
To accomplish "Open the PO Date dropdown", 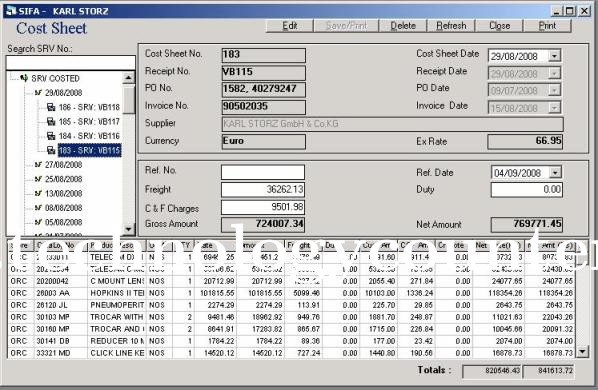I will [554, 91].
